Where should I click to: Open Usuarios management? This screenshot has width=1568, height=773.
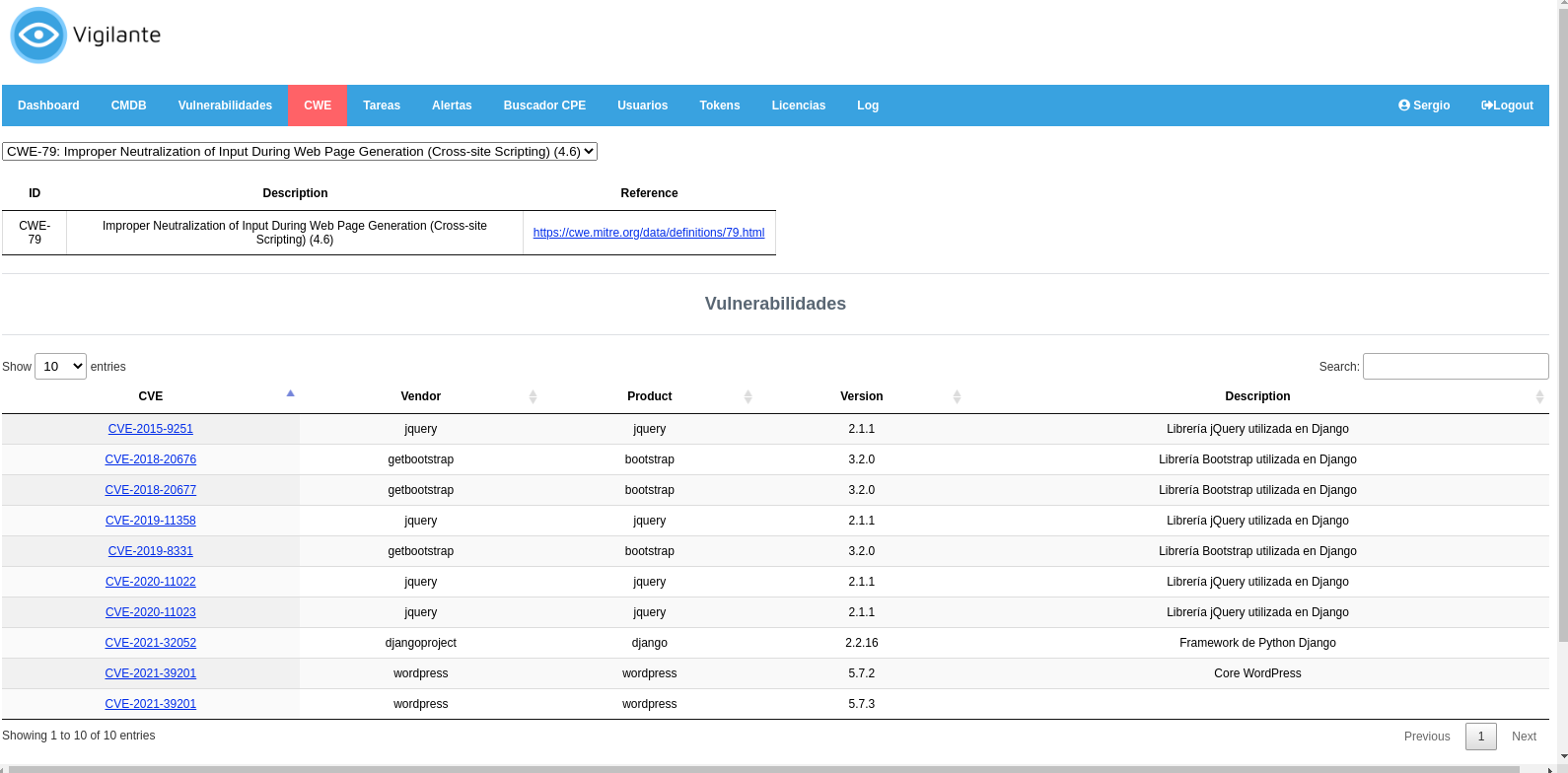[643, 105]
